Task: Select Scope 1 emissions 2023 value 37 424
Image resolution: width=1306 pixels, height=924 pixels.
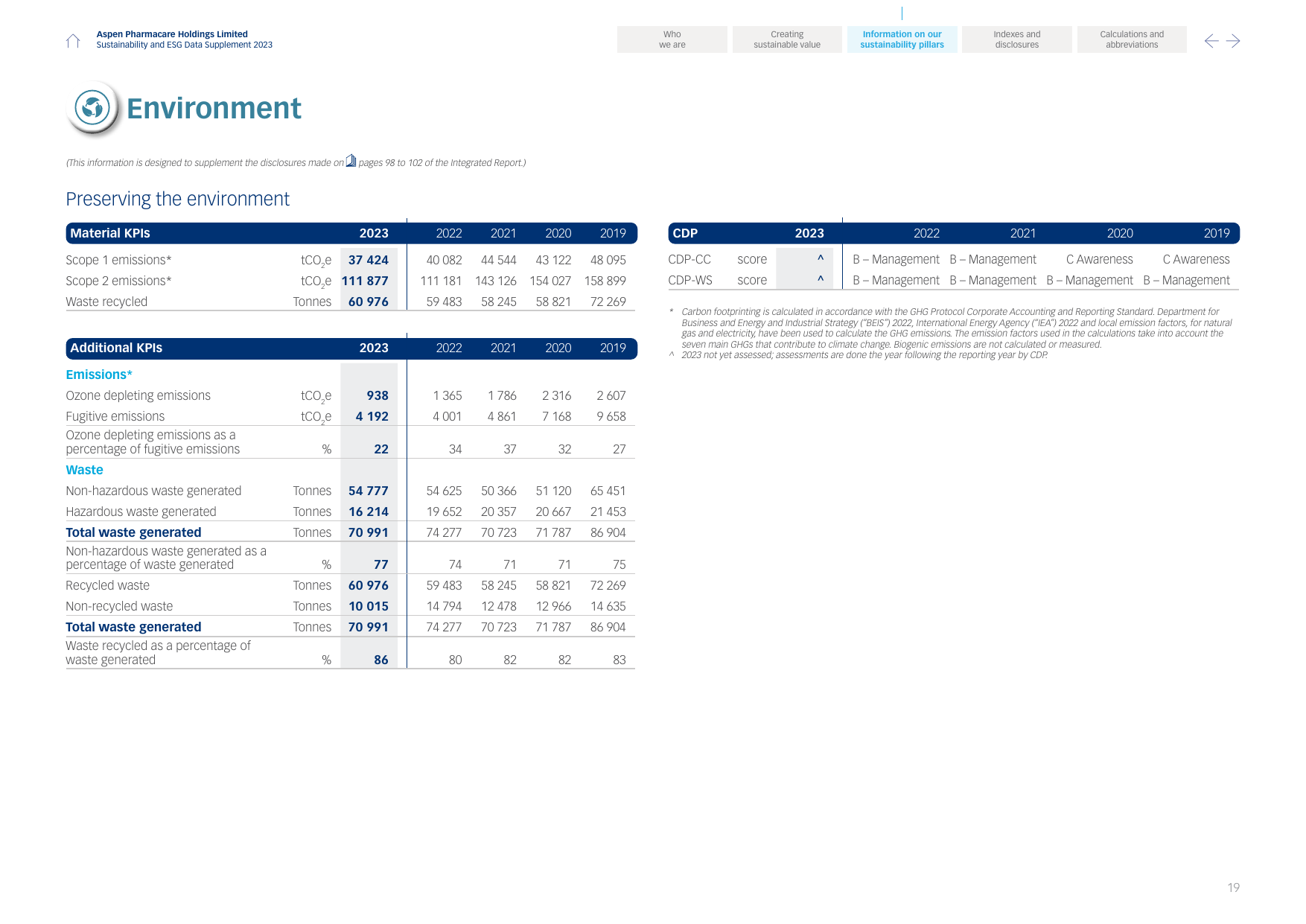Action: [369, 260]
